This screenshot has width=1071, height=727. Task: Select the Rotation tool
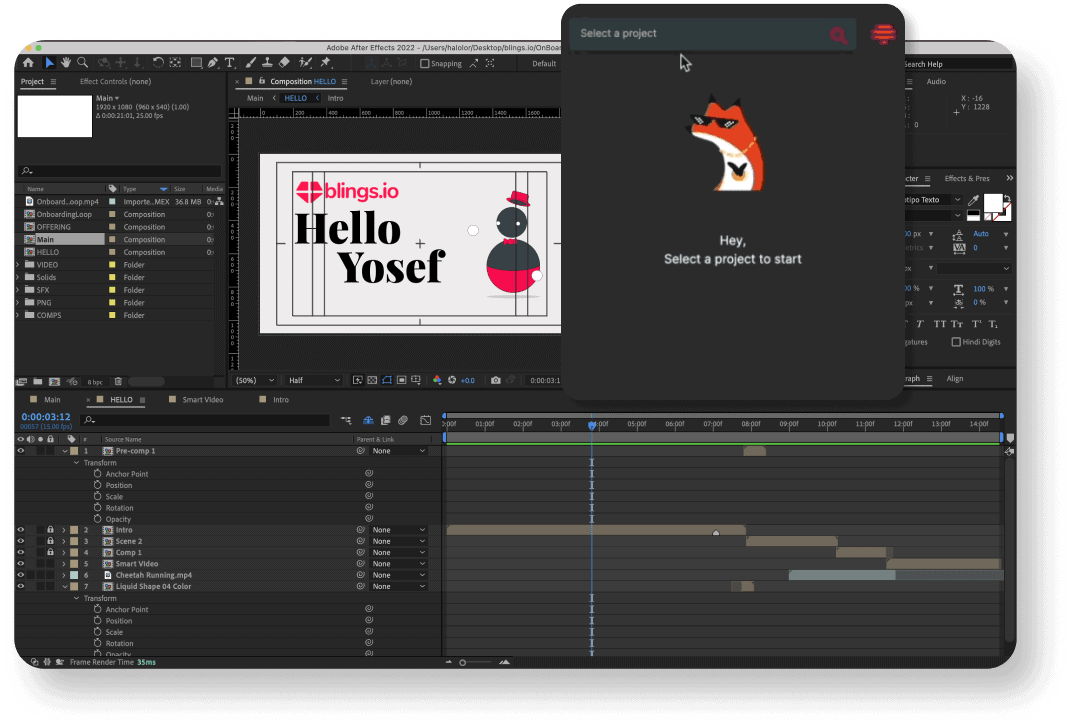(x=158, y=63)
